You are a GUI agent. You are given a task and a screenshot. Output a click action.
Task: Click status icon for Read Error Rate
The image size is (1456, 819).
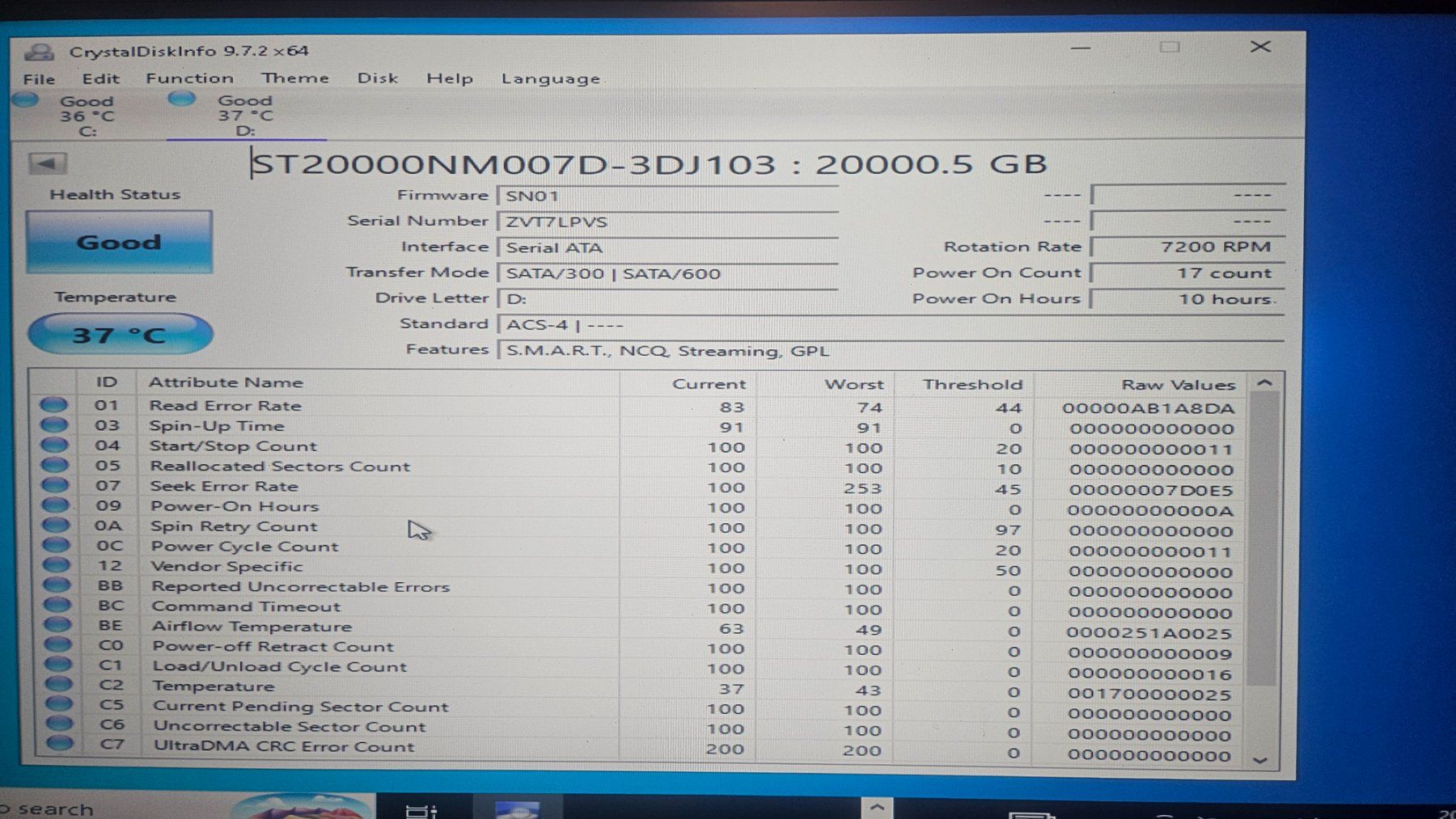(53, 404)
